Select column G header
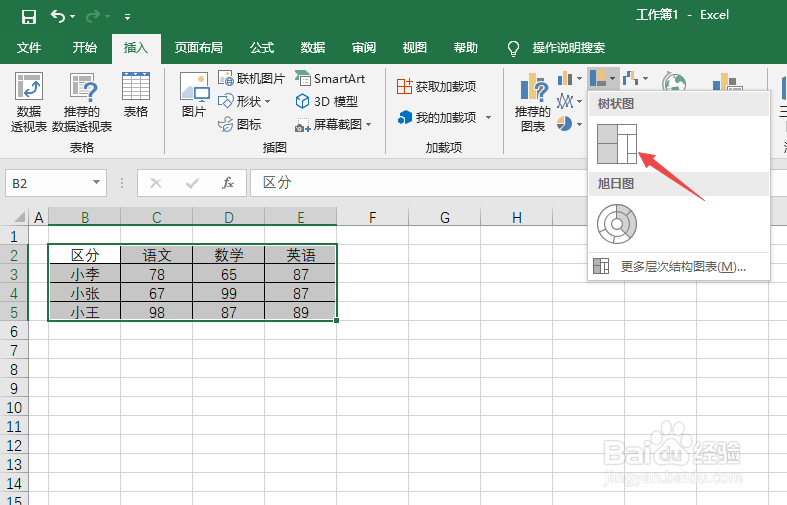Image resolution: width=787 pixels, height=505 pixels. [445, 217]
